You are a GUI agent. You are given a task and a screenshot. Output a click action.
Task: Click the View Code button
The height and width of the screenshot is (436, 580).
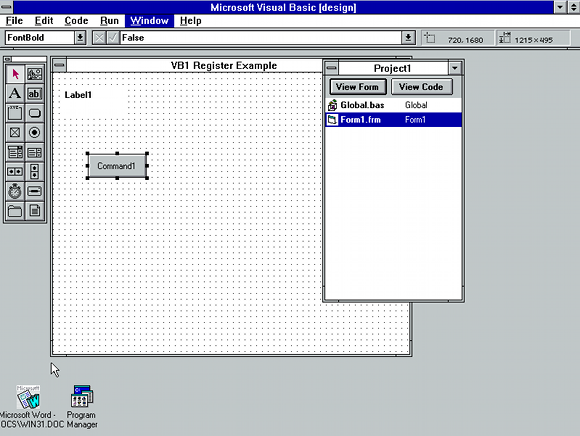tap(421, 87)
